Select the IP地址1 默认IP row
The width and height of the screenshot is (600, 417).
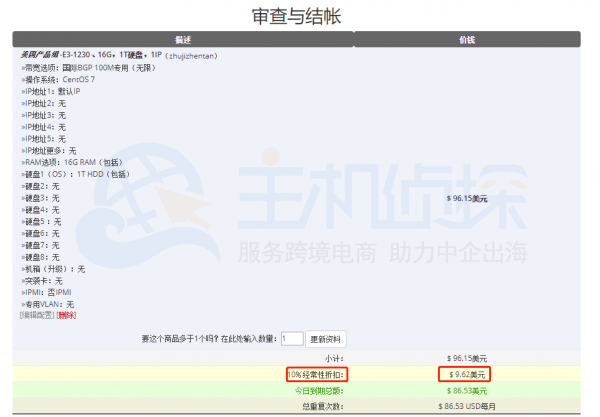click(51, 91)
